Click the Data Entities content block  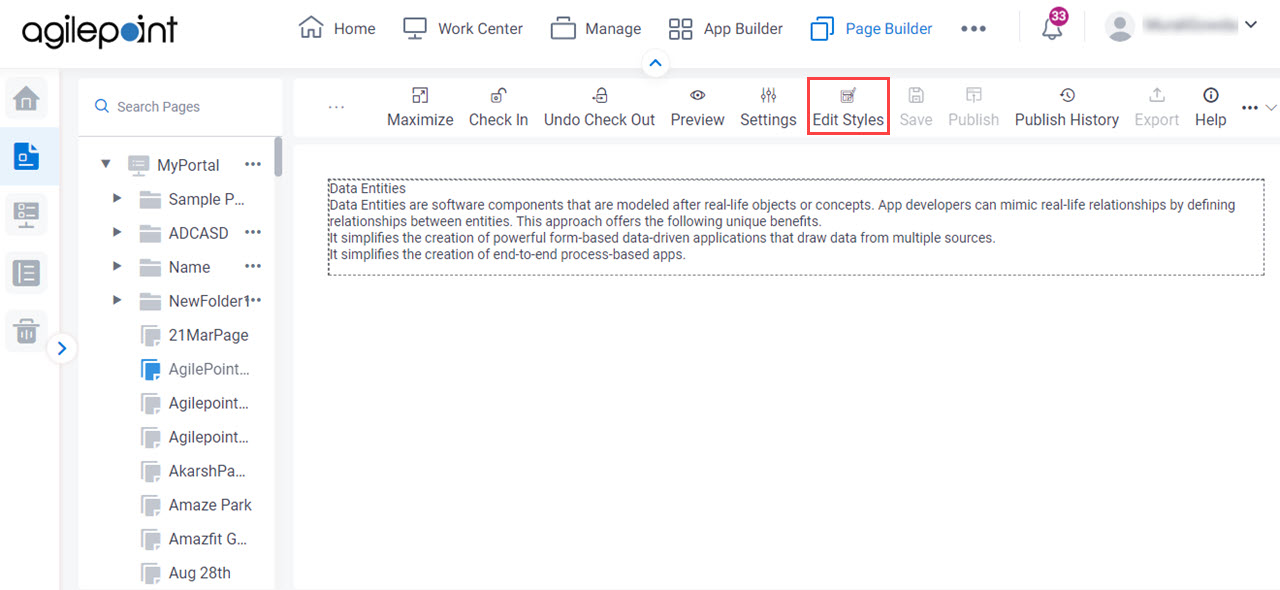pyautogui.click(x=796, y=227)
